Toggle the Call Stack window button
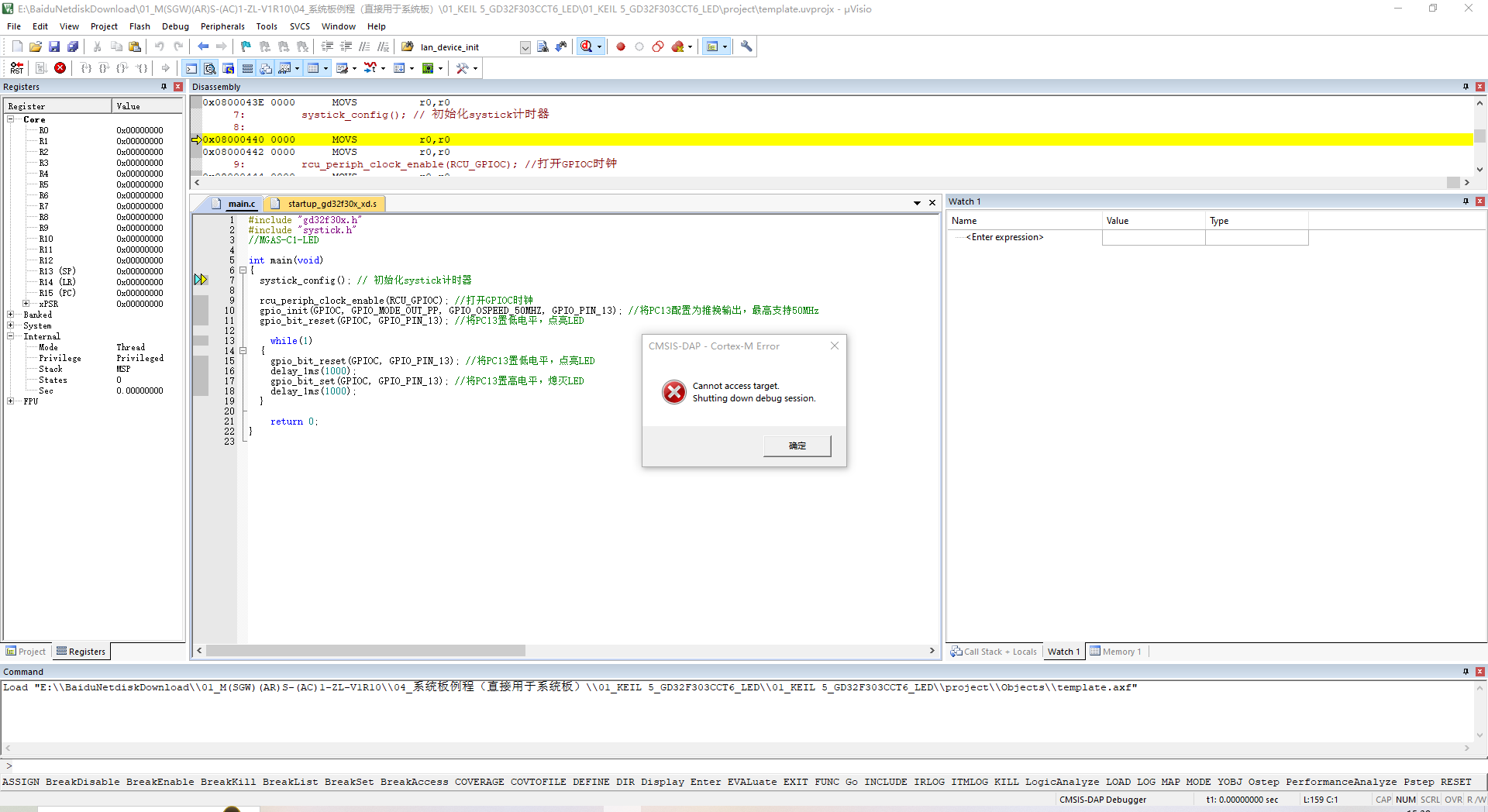Viewport: 1488px width, 812px height. [x=266, y=68]
